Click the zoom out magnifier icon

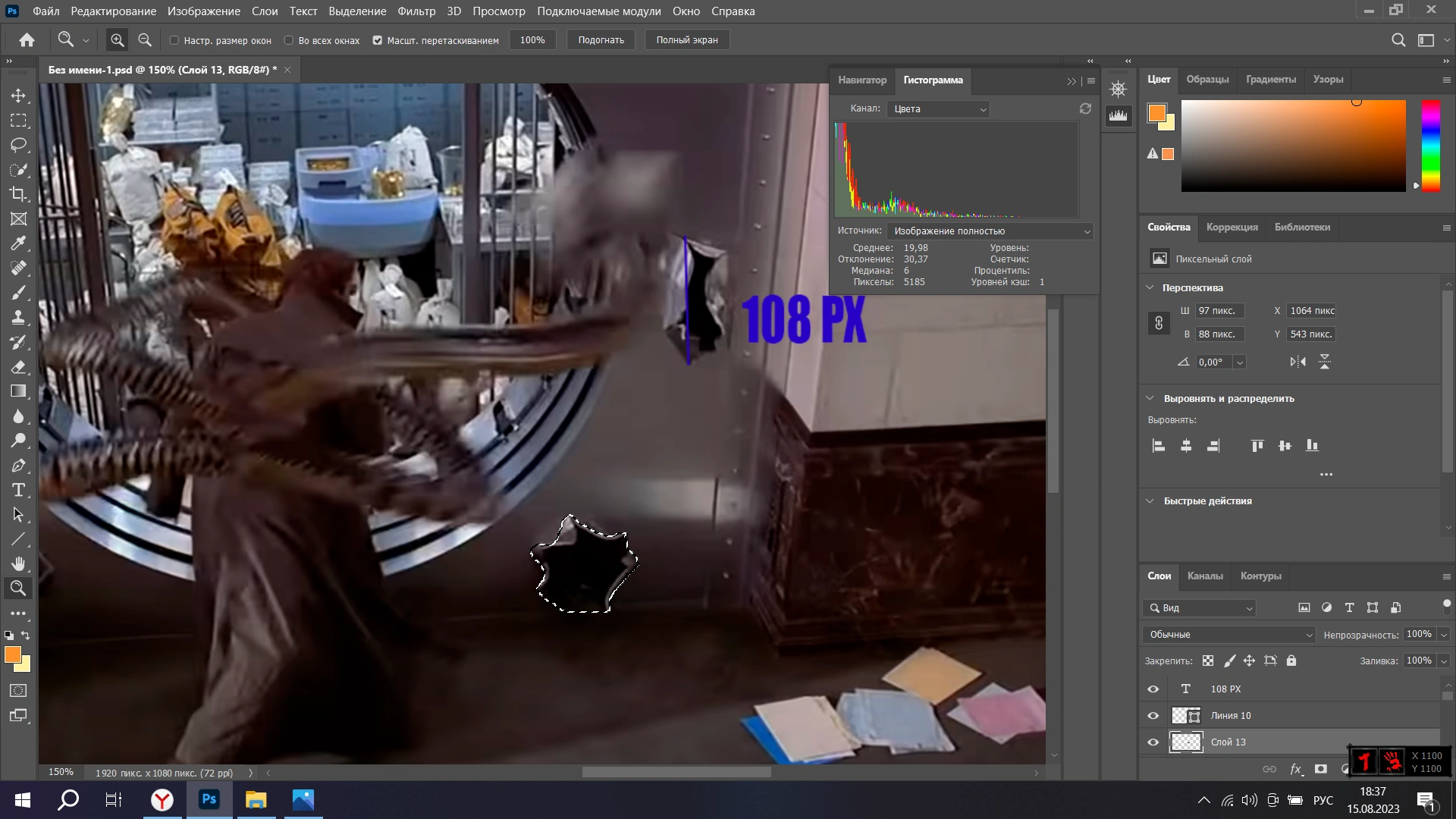145,40
